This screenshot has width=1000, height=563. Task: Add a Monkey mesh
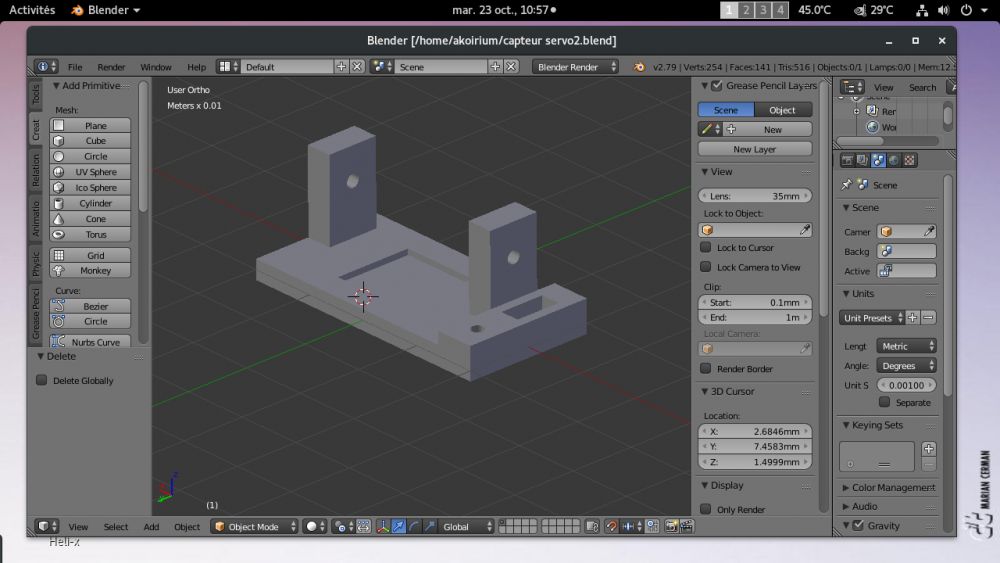coord(90,271)
